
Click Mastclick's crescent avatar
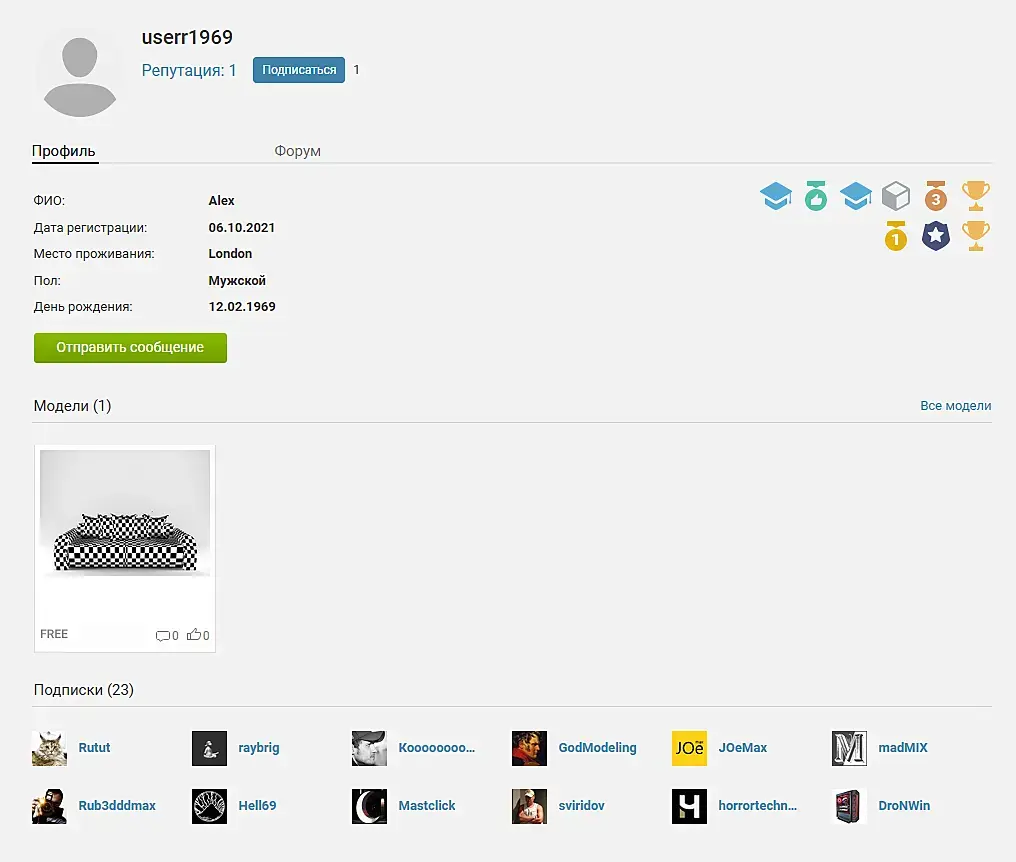(369, 806)
